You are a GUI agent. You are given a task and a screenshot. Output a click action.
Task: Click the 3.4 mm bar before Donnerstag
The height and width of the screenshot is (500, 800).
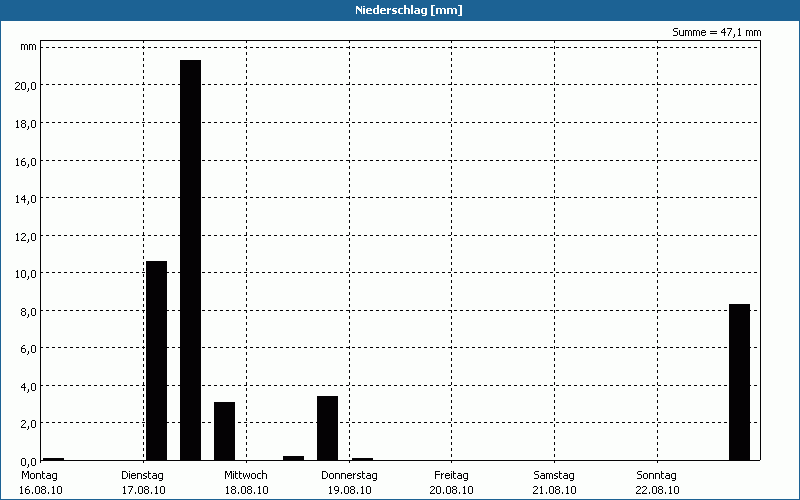[327, 428]
